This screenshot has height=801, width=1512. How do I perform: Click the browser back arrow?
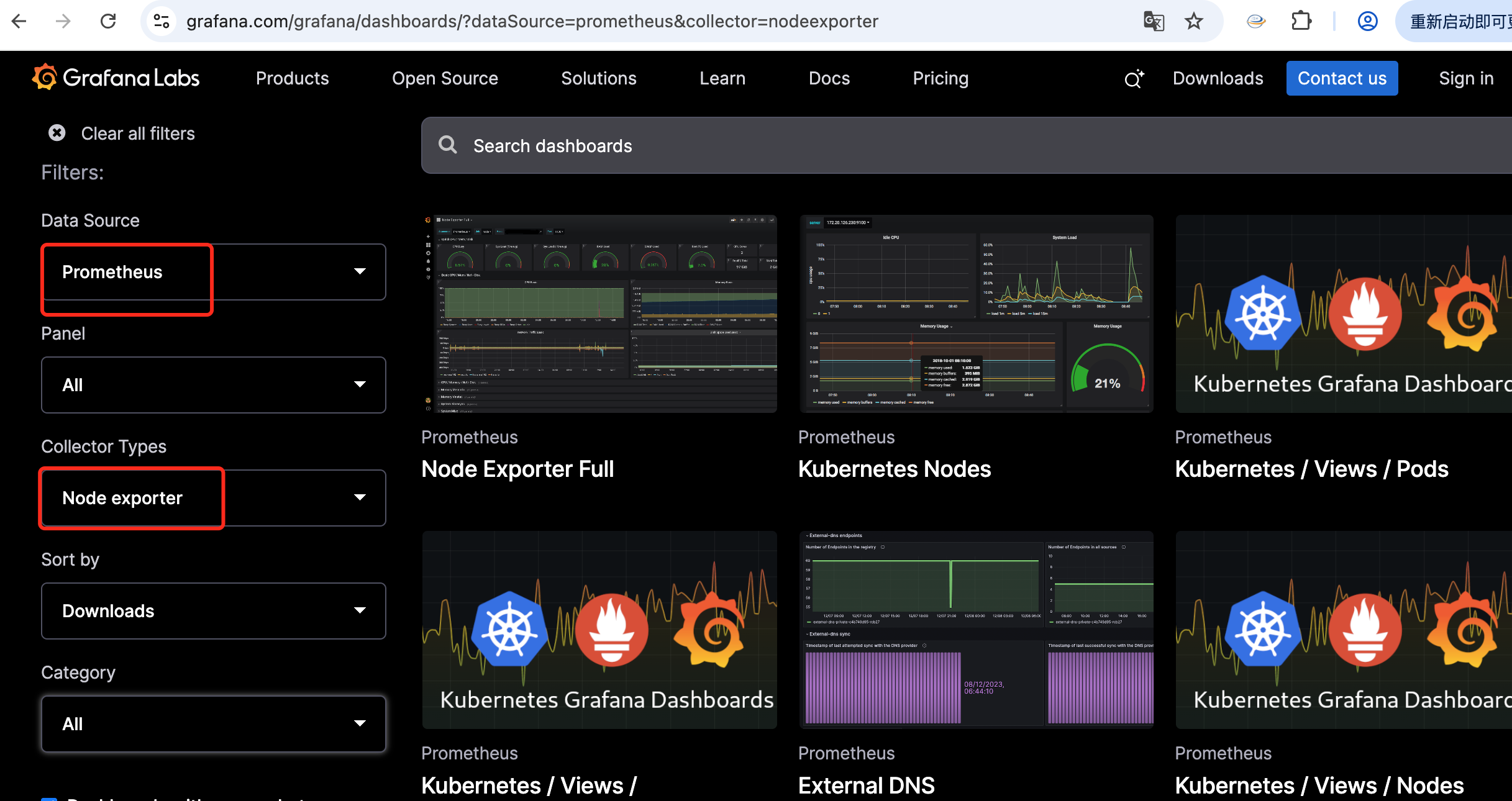point(19,21)
